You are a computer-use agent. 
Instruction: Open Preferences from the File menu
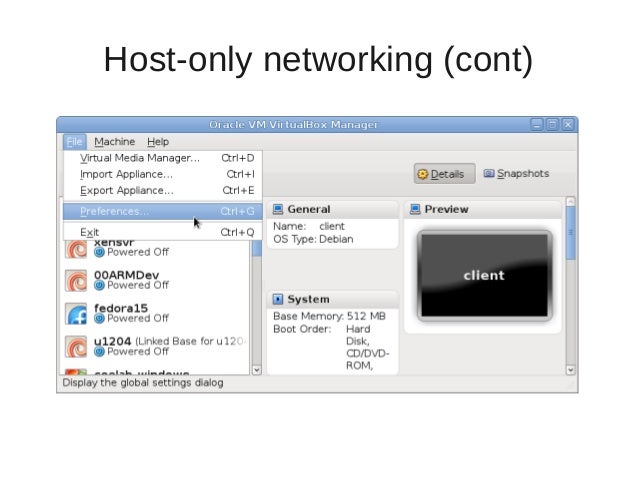pos(163,211)
